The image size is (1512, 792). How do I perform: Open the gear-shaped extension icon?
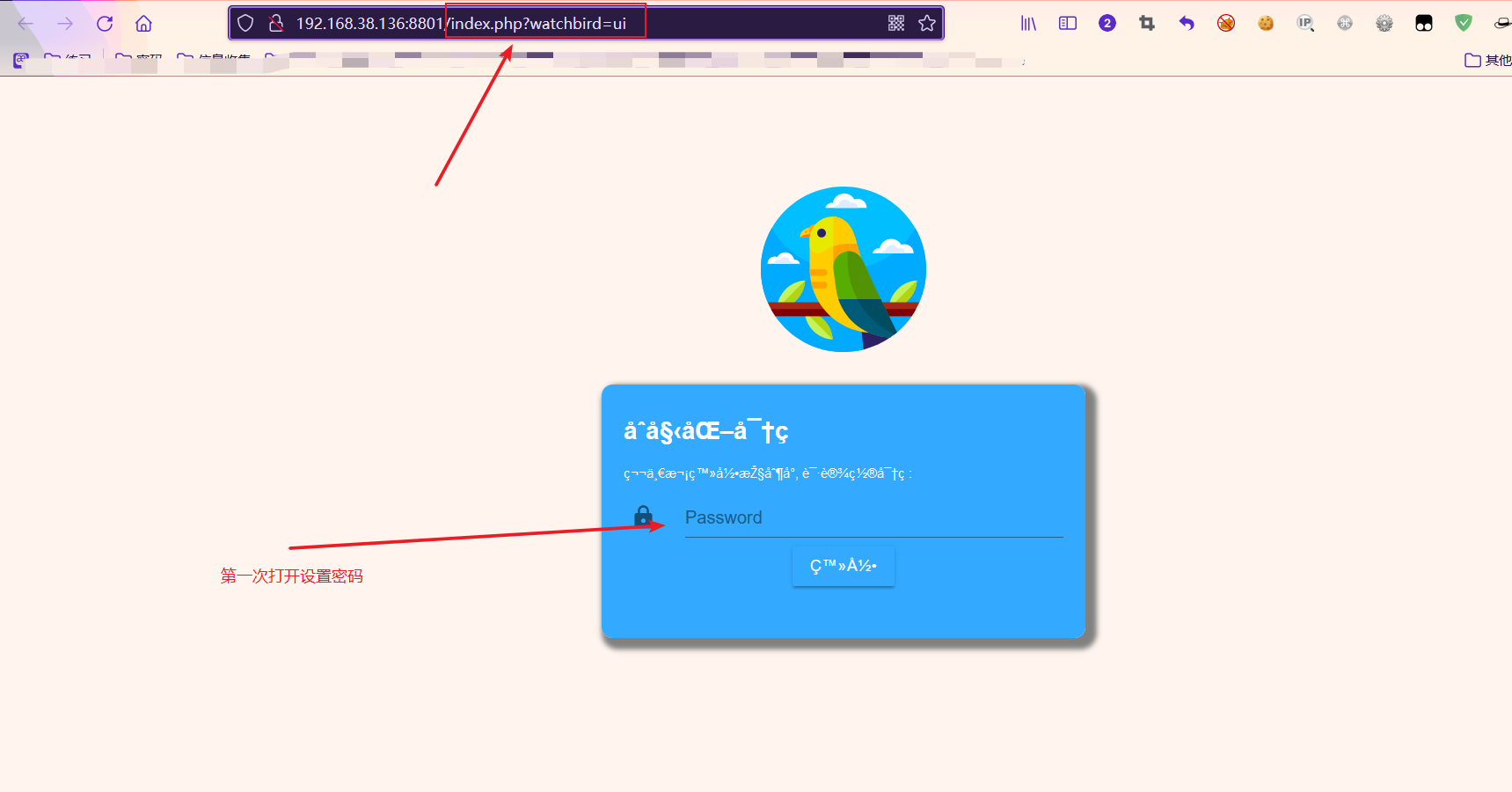pos(1384,24)
